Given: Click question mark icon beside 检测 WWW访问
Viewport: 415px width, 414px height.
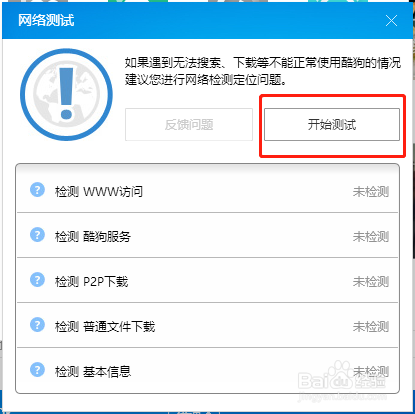Looking at the screenshot, I should click(x=37, y=190).
